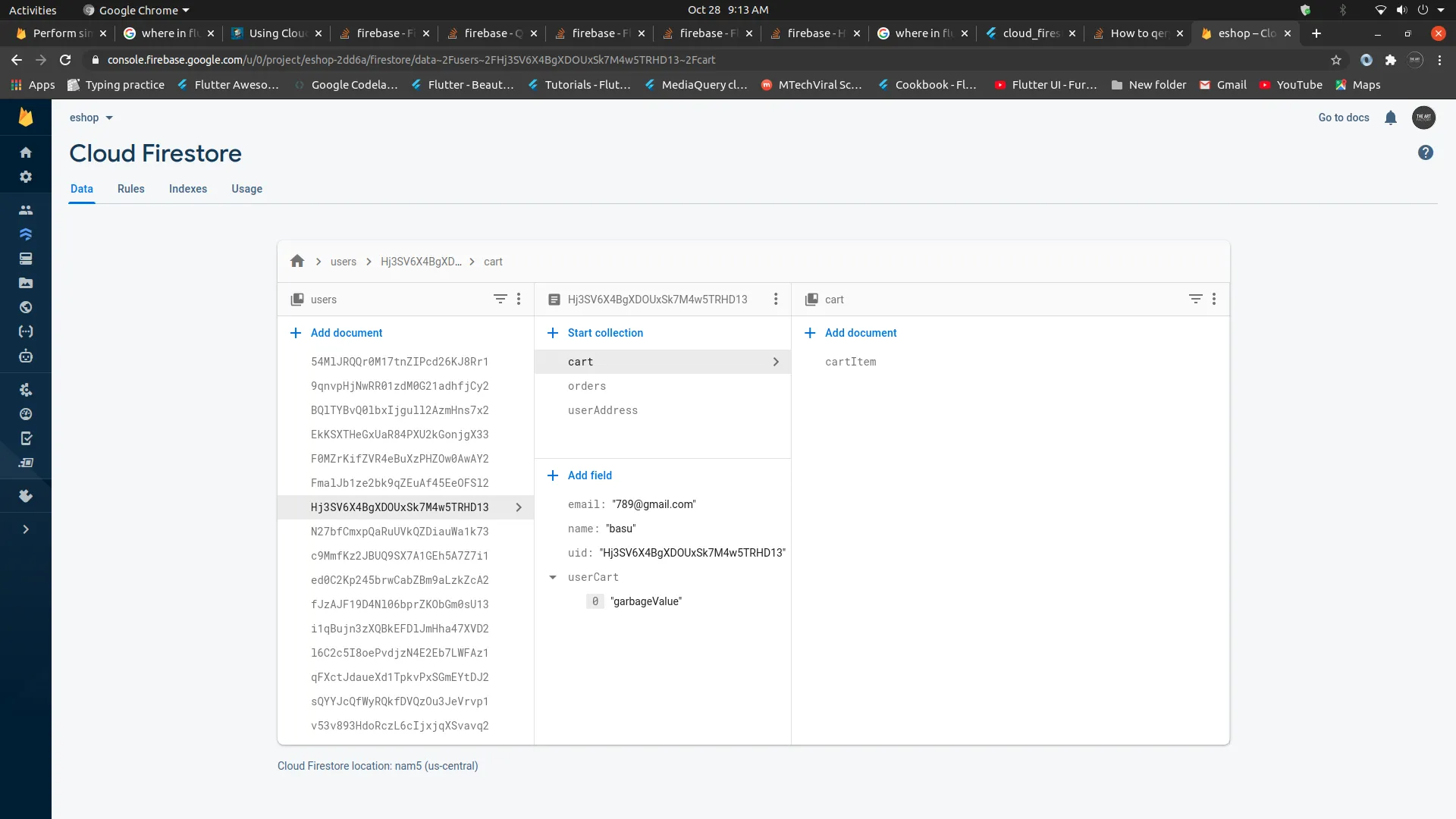The height and width of the screenshot is (819, 1456).
Task: Click Go to docs link
Action: click(1343, 118)
